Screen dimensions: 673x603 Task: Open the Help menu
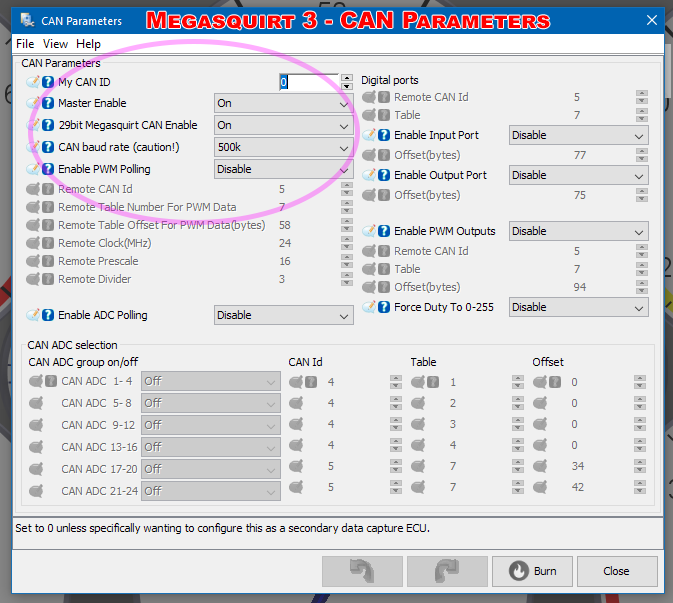(x=88, y=44)
